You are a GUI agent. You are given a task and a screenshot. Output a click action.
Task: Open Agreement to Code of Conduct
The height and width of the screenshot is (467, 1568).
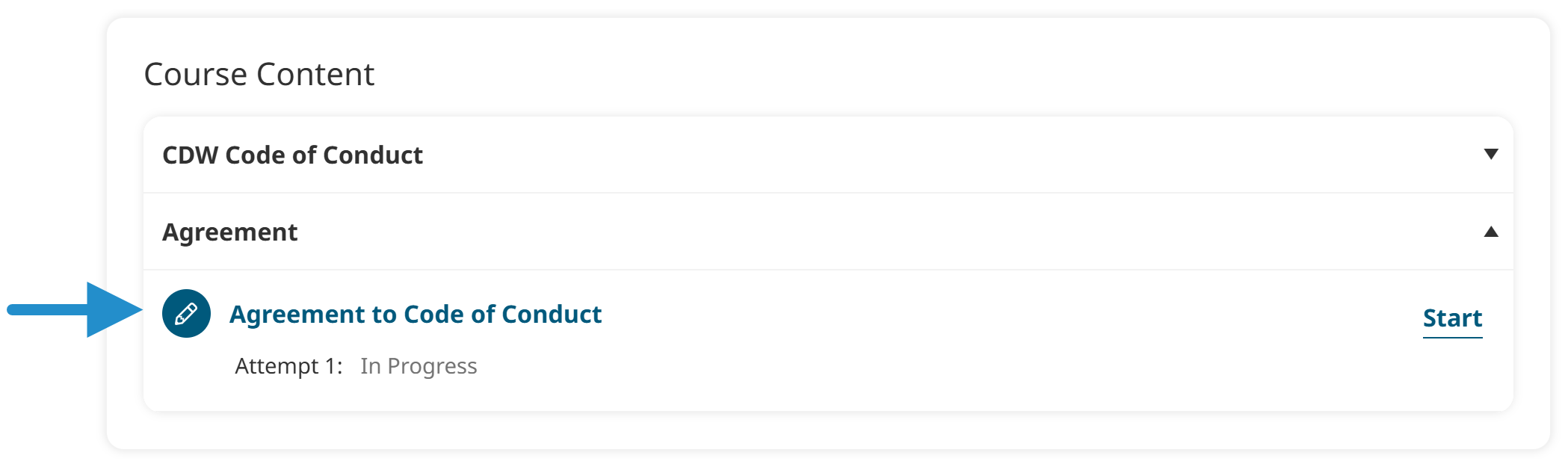pyautogui.click(x=416, y=315)
